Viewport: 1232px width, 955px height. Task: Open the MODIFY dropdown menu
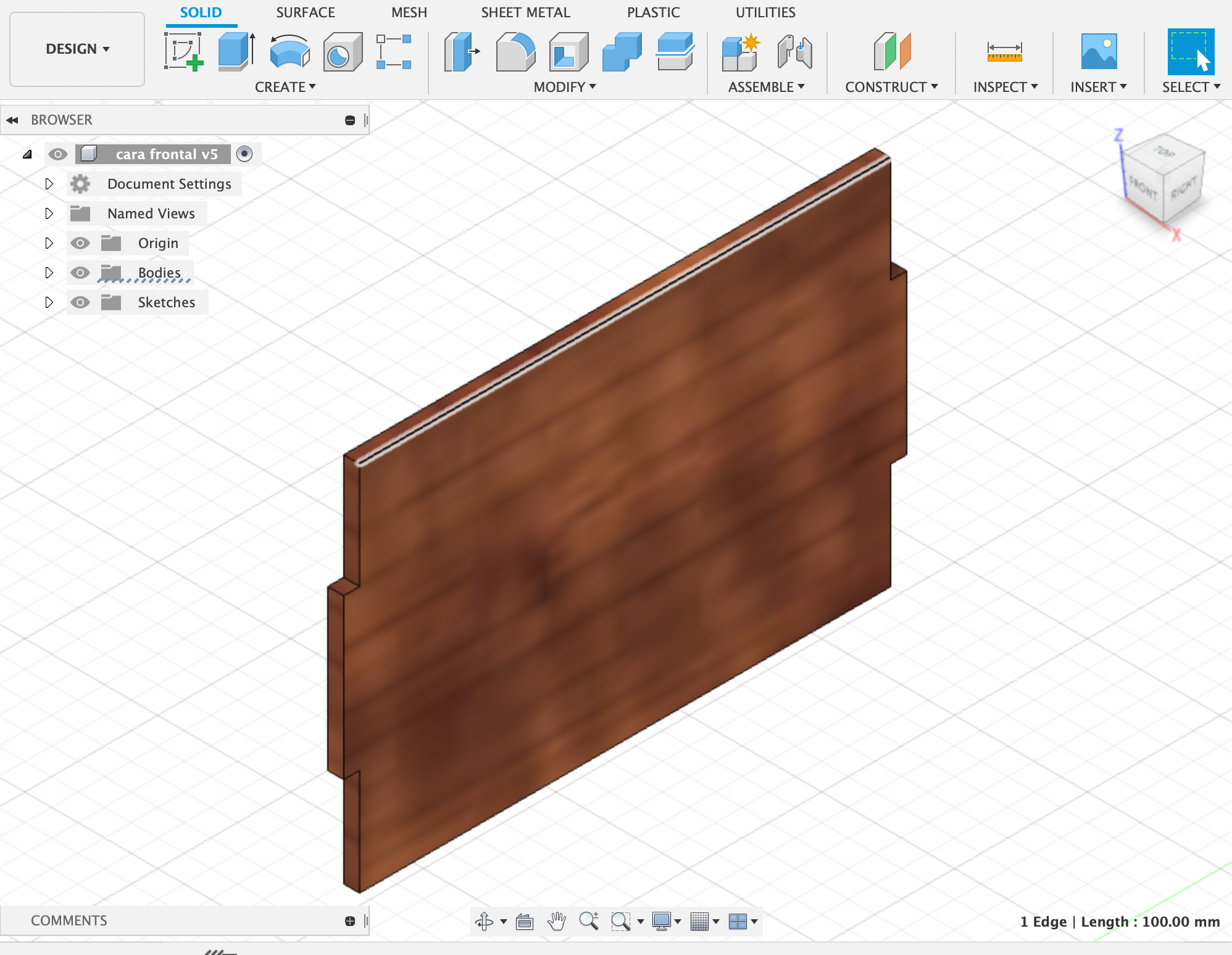[564, 87]
